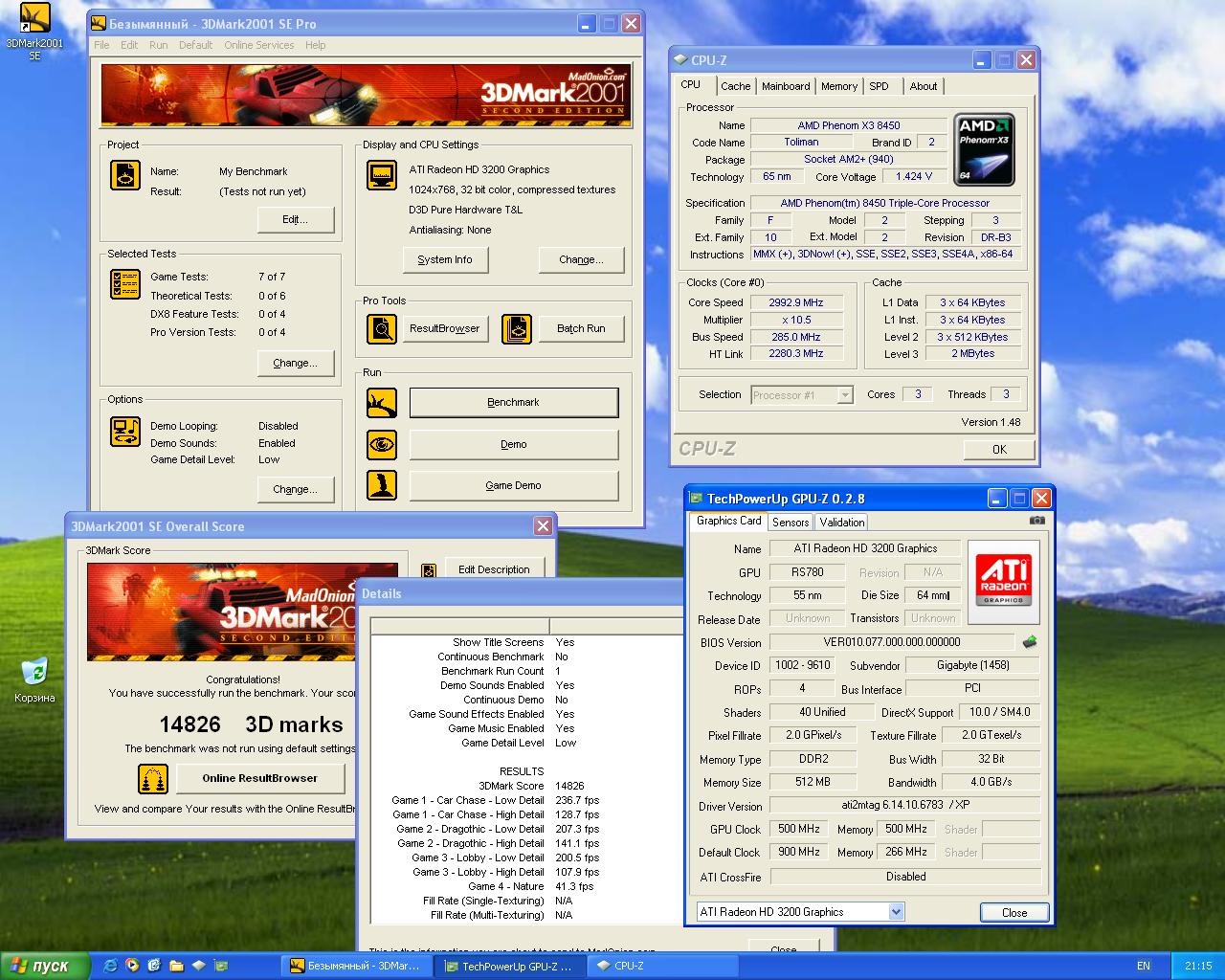Open the Start (пуск) menu

[x=45, y=966]
